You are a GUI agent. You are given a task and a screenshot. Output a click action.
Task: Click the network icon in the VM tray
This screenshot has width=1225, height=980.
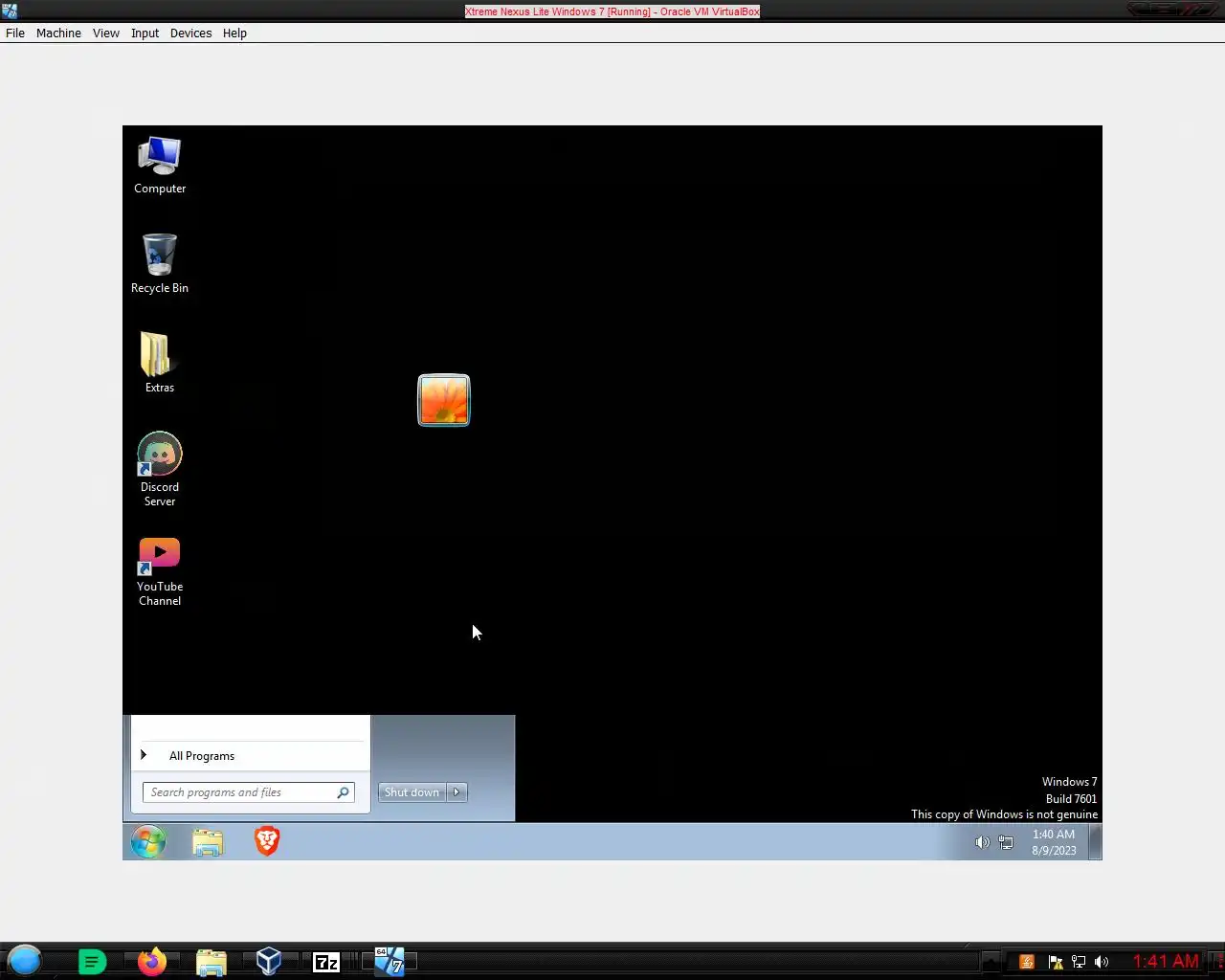pyautogui.click(x=1006, y=842)
